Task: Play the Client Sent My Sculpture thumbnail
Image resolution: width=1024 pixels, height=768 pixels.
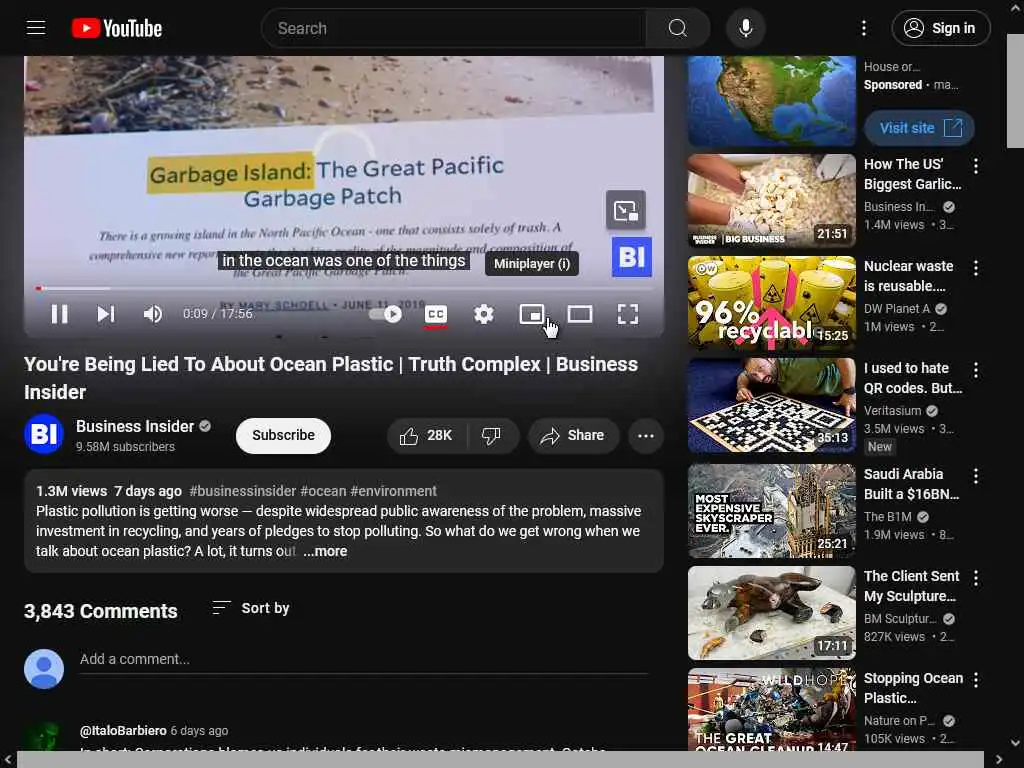Action: (x=771, y=613)
